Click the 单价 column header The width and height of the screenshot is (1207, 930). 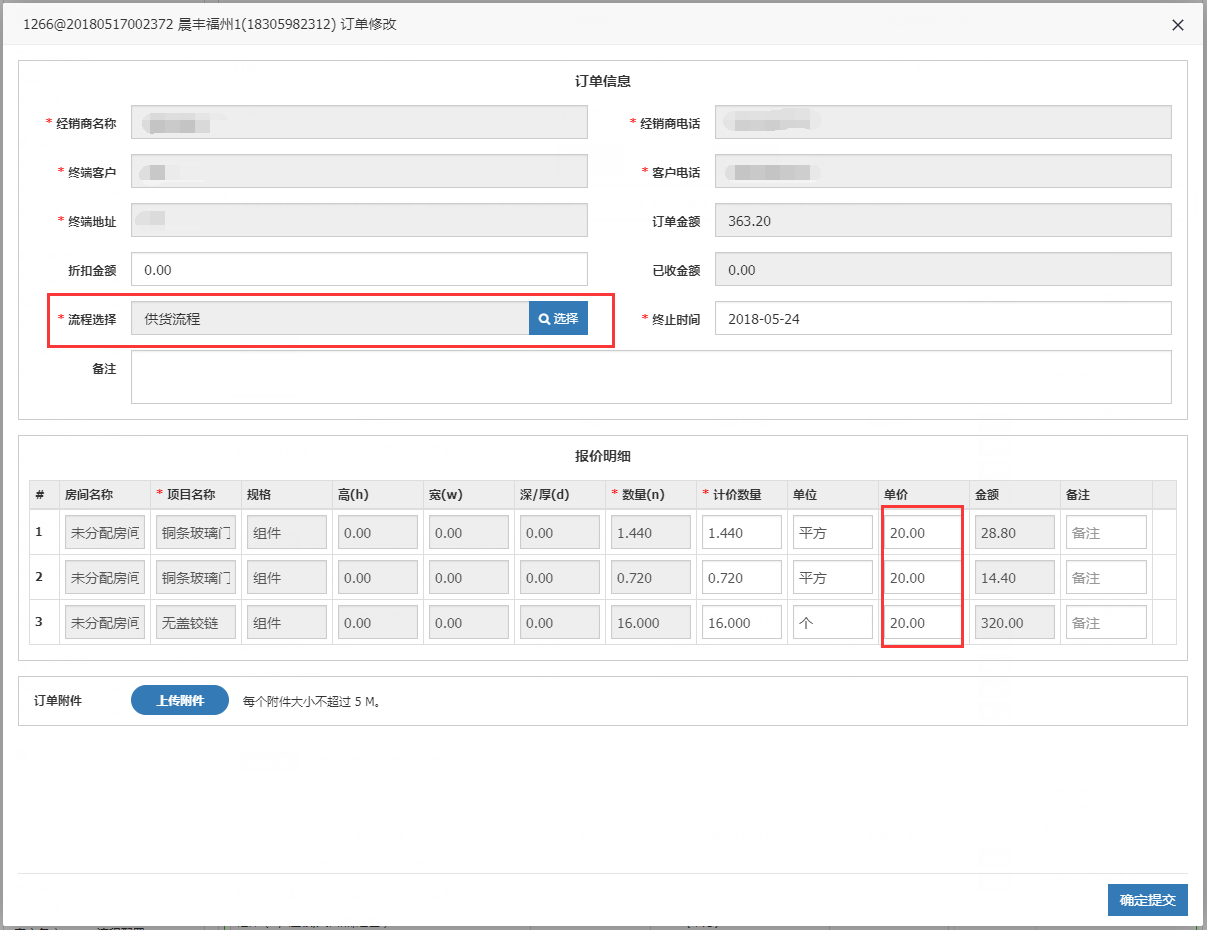click(x=898, y=494)
